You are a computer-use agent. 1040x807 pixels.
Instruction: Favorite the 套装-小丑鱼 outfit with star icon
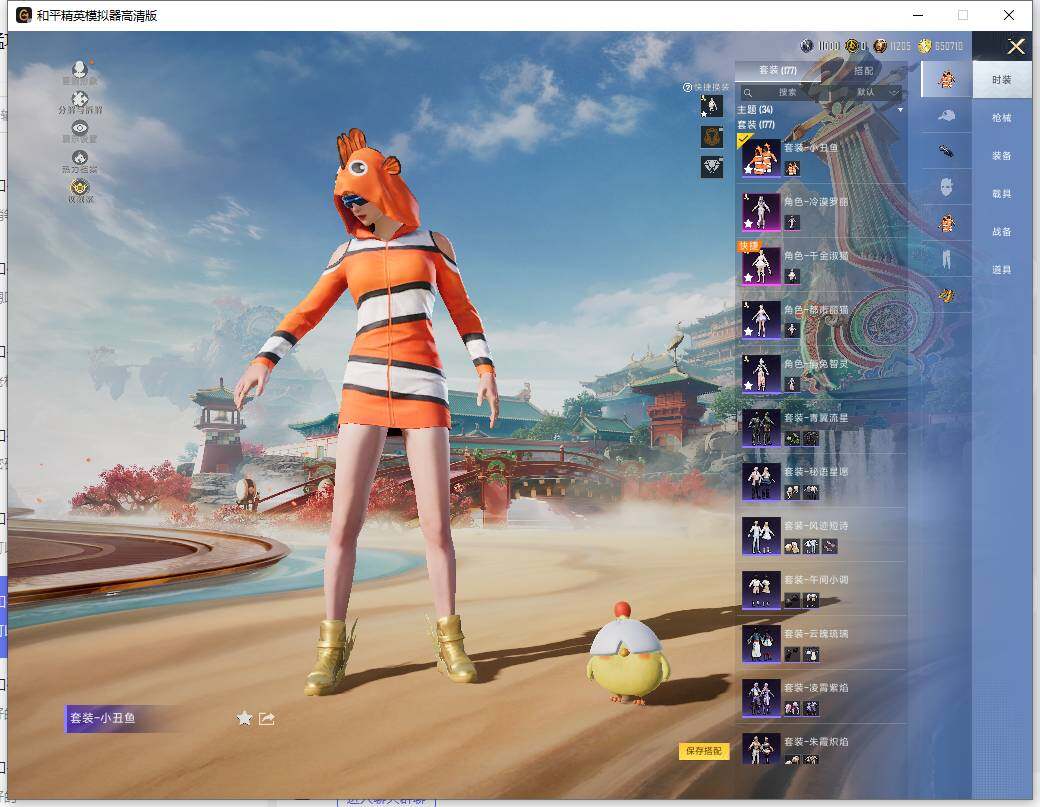point(244,718)
